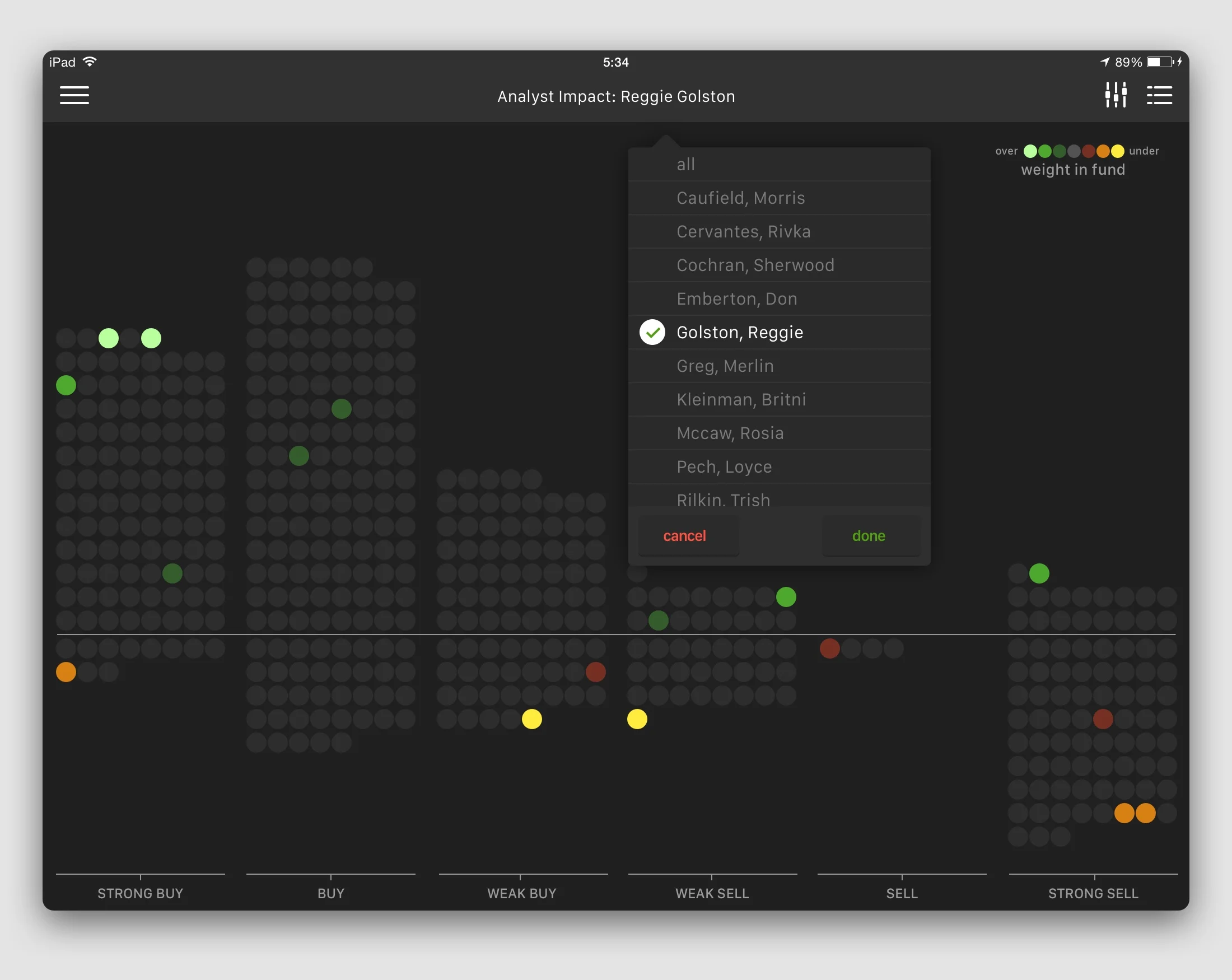Viewport: 1232px width, 980px height.
Task: Pick Pech, Loyce from the list
Action: (724, 467)
